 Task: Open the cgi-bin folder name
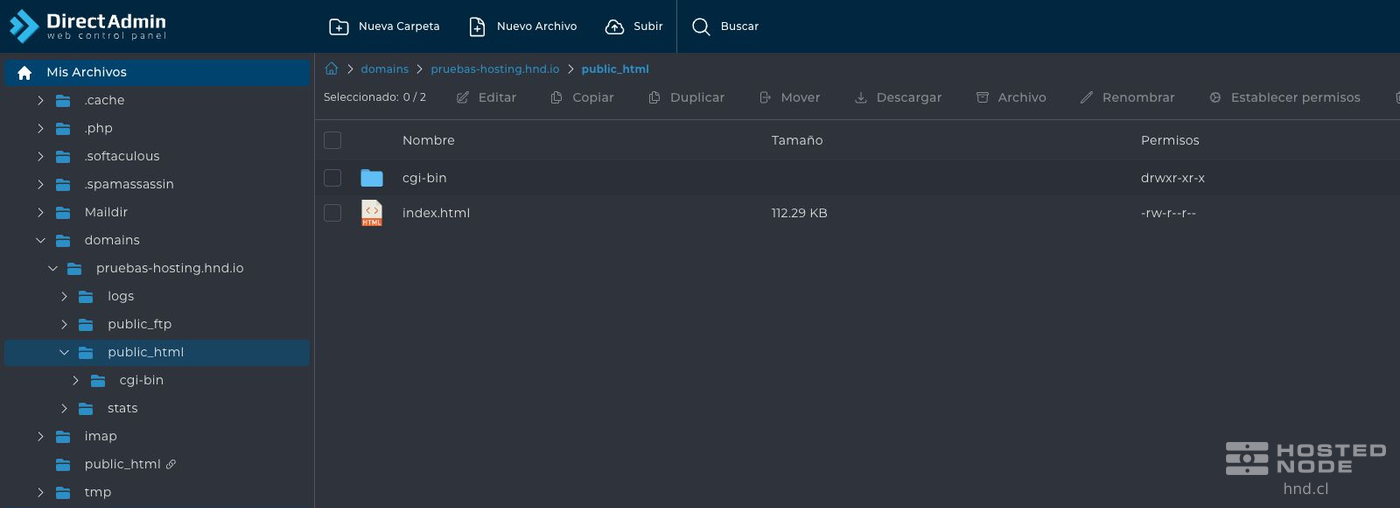click(424, 178)
